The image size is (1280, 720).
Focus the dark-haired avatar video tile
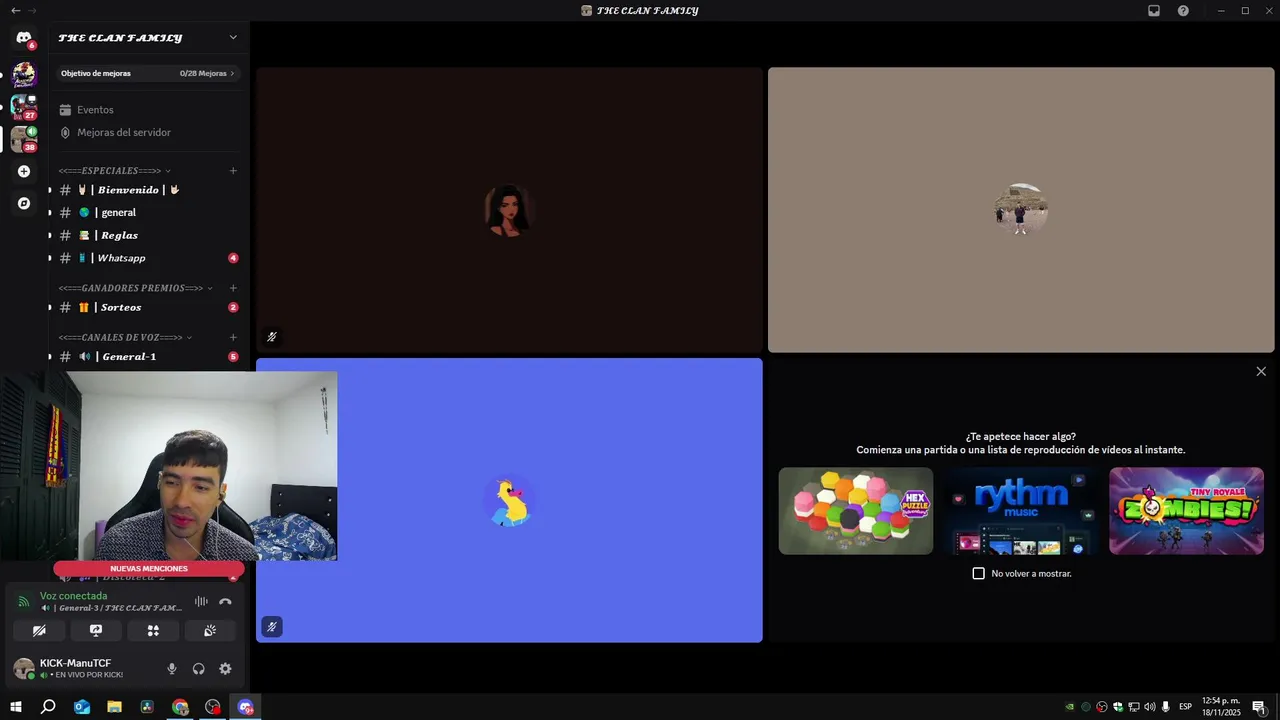(x=509, y=210)
